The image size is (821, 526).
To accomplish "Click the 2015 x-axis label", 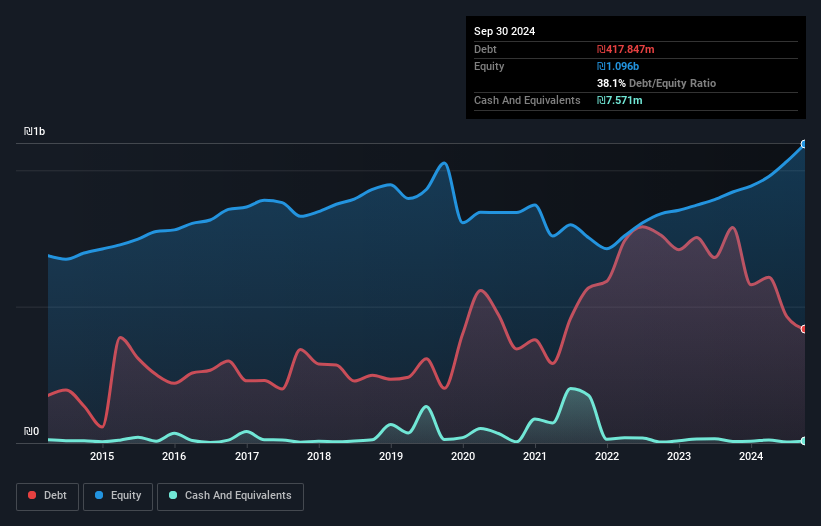I will (x=102, y=457).
